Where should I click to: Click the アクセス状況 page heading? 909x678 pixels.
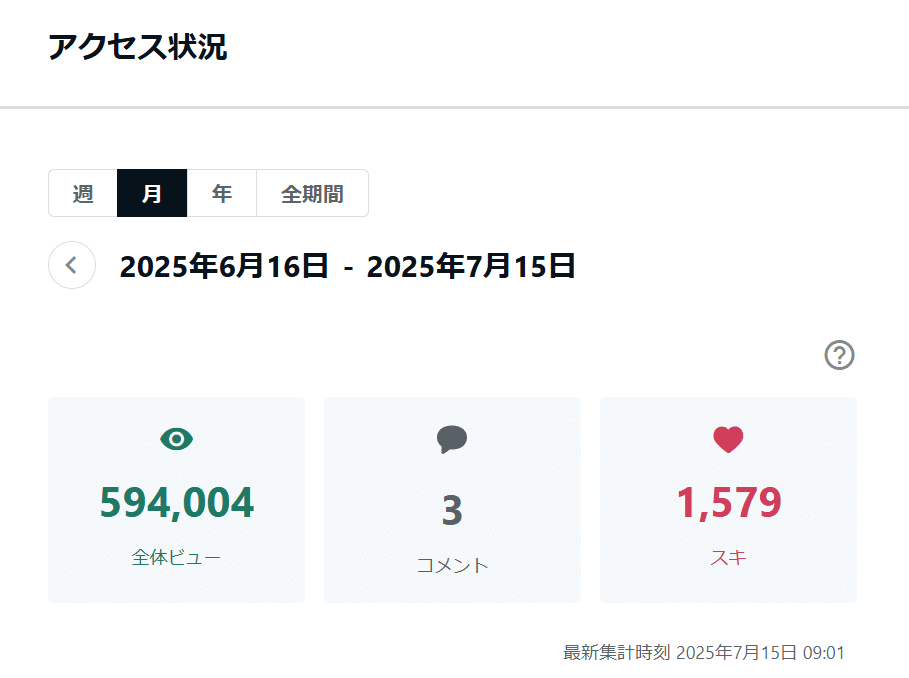pos(137,47)
